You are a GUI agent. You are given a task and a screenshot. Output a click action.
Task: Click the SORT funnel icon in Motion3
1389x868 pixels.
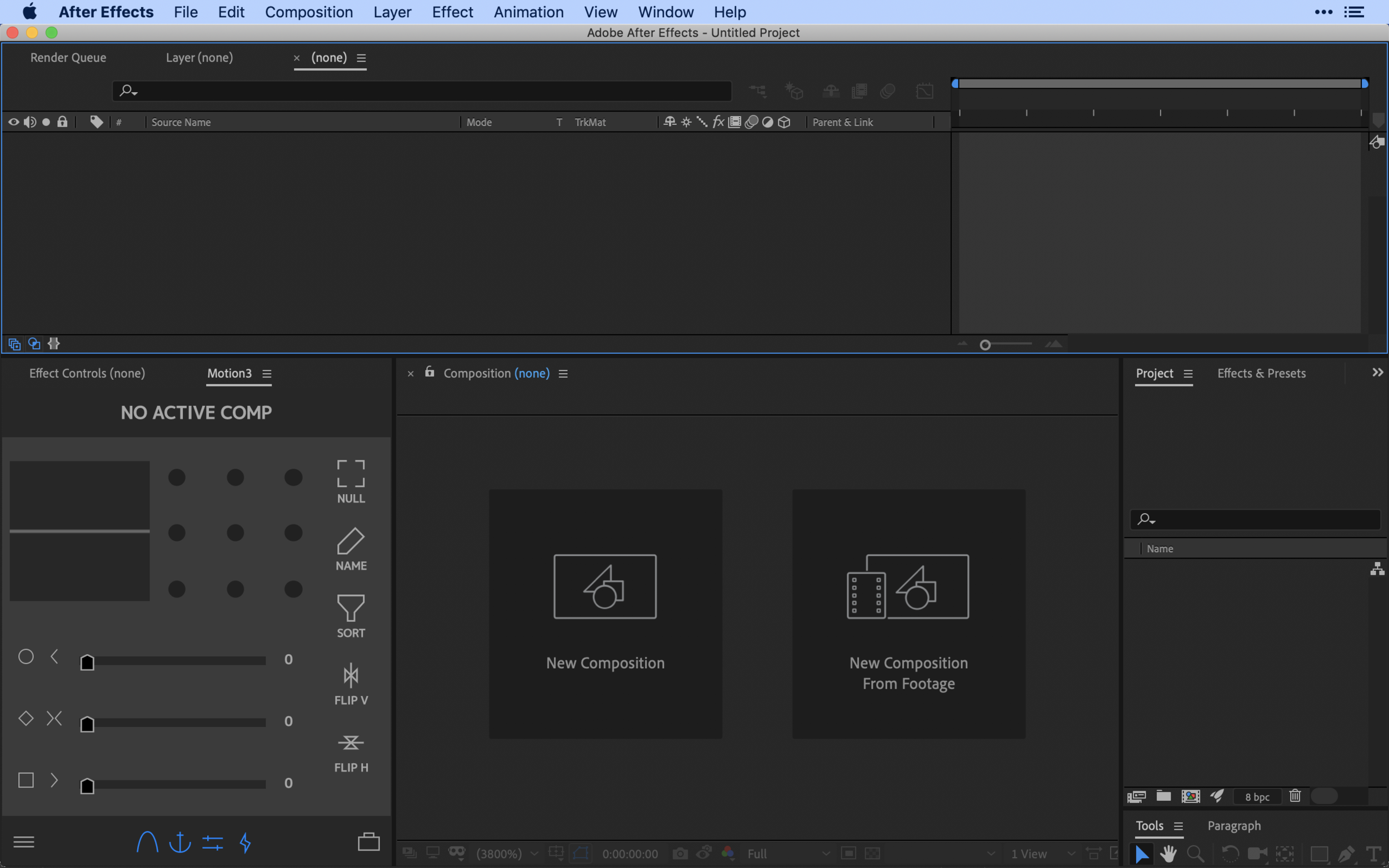[351, 608]
